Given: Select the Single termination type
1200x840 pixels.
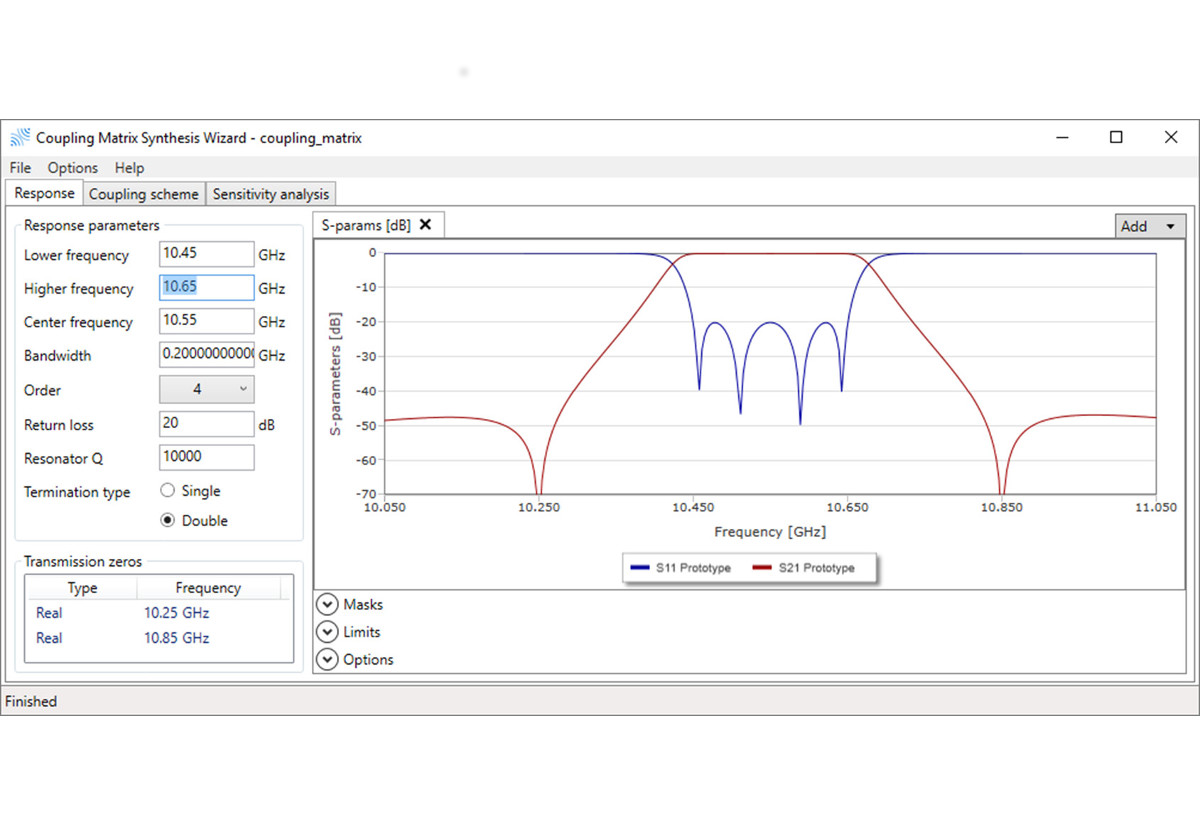Looking at the screenshot, I should [168, 491].
